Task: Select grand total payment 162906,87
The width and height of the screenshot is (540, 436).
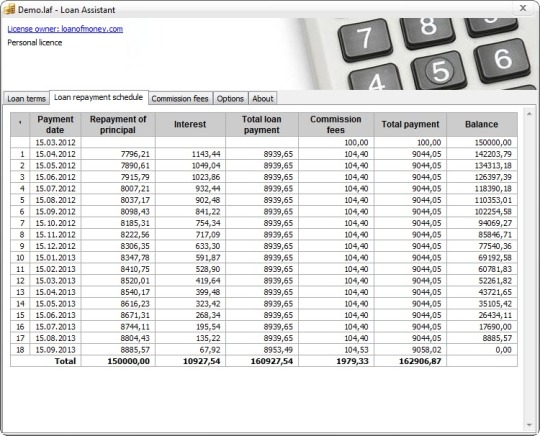Action: 411,361
